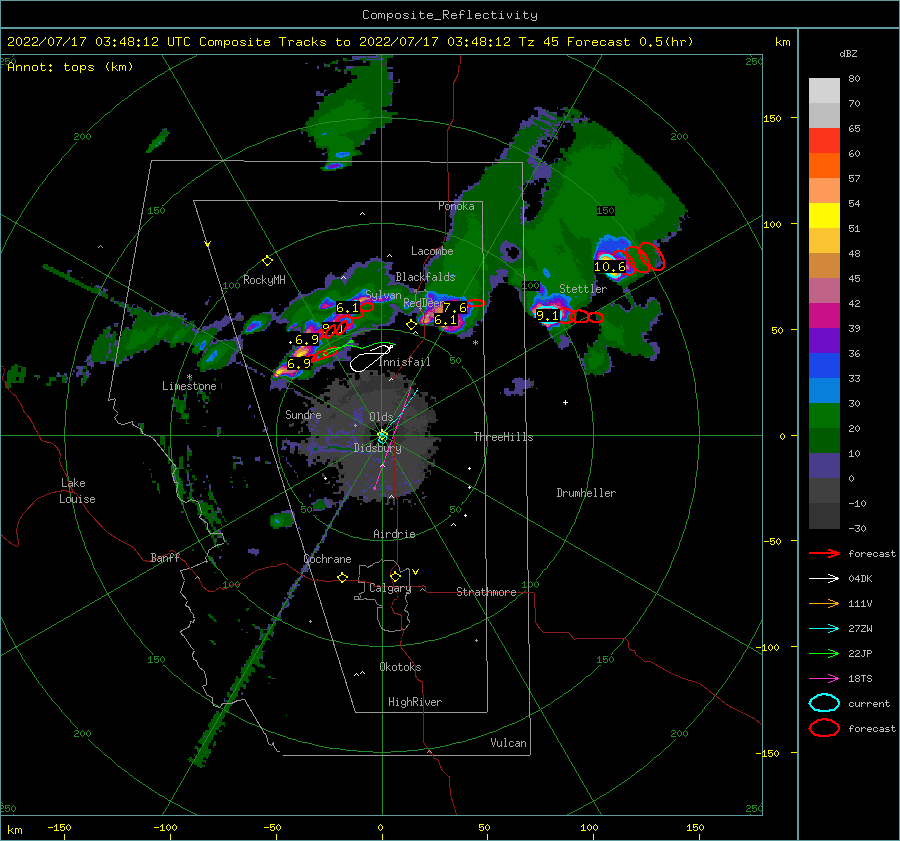
Task: Click the yellow diamond marker near RockyMH
Action: click(267, 261)
